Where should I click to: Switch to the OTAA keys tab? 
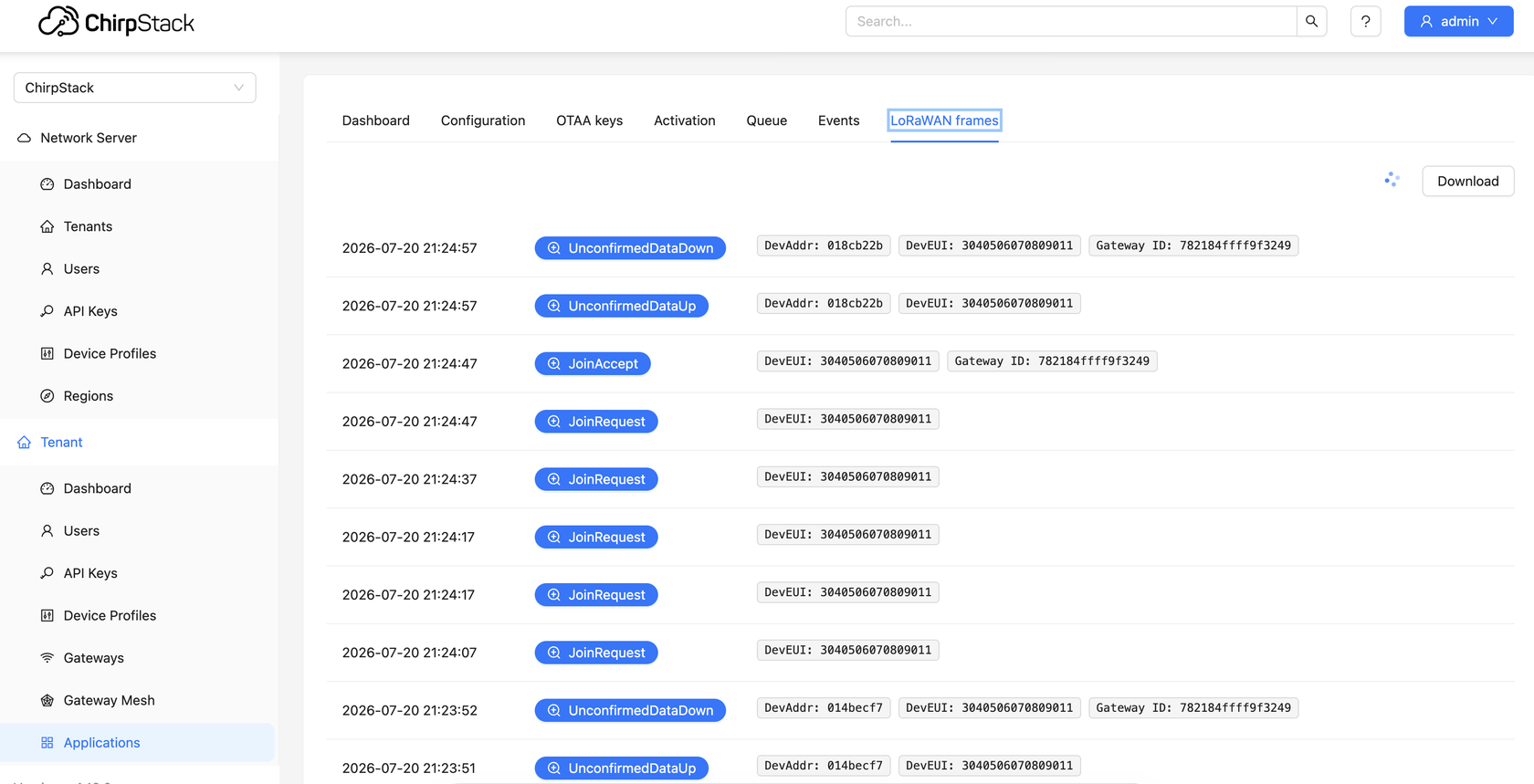[x=589, y=120]
